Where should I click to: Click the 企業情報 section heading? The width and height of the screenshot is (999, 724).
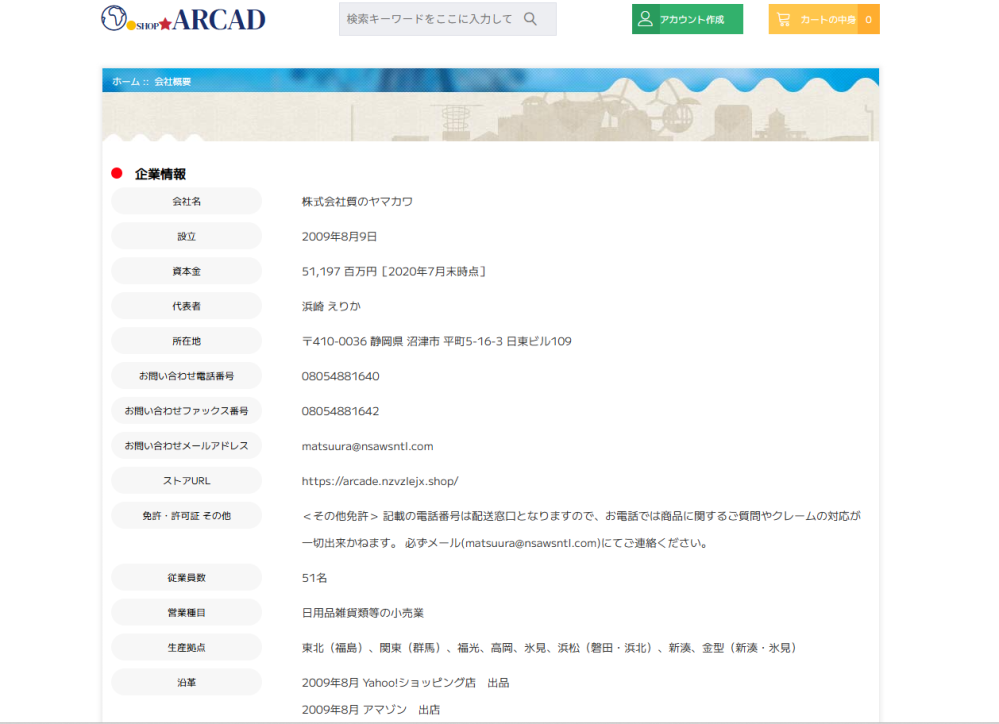pyautogui.click(x=161, y=174)
